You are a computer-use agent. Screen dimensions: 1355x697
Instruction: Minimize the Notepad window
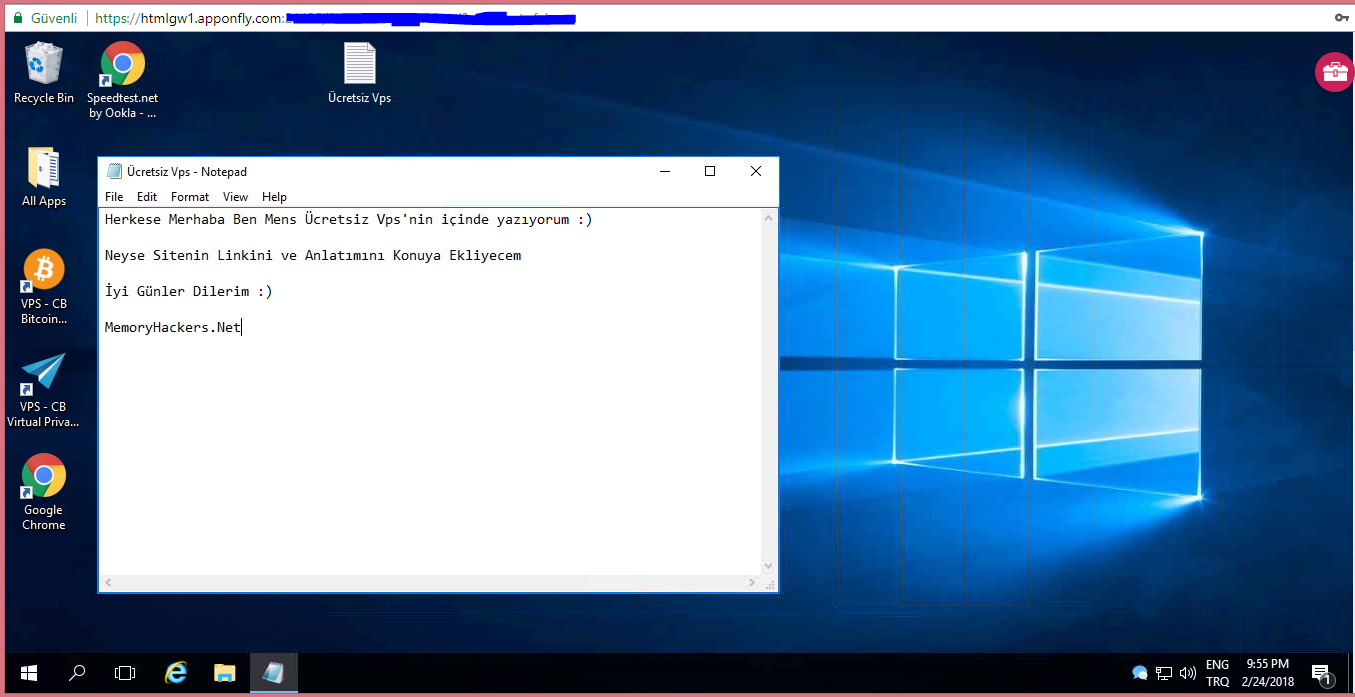coord(665,171)
